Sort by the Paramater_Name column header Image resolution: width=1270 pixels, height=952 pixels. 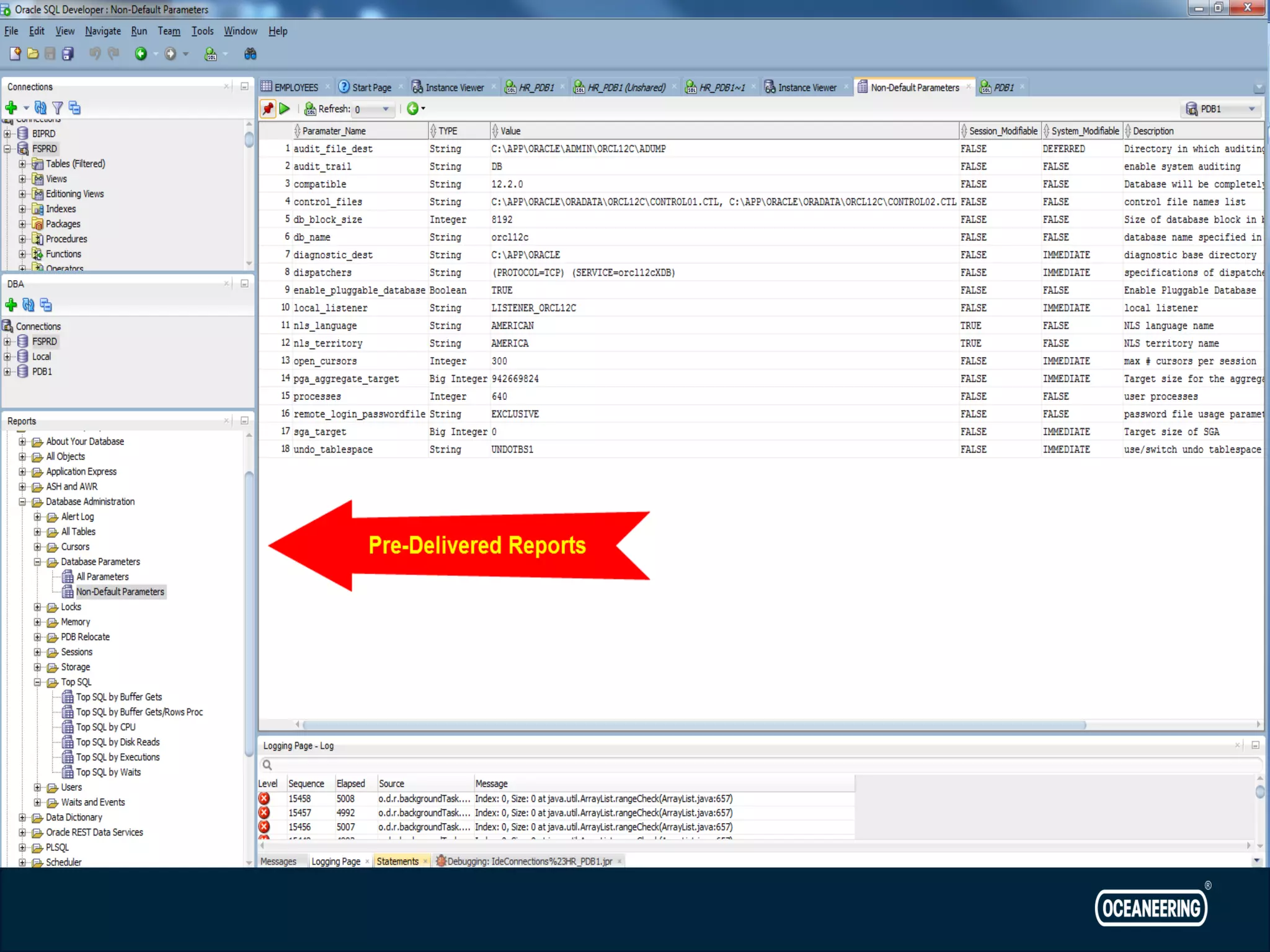(x=334, y=131)
